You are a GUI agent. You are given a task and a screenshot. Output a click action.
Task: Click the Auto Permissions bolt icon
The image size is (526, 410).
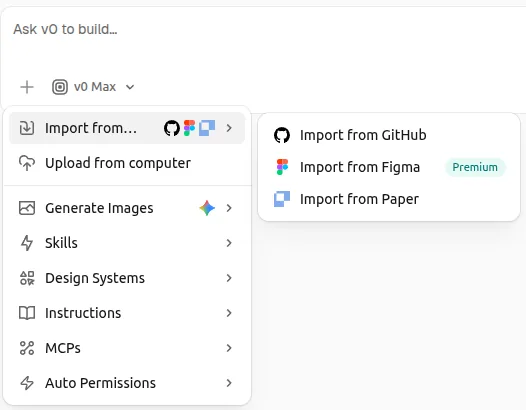27,383
